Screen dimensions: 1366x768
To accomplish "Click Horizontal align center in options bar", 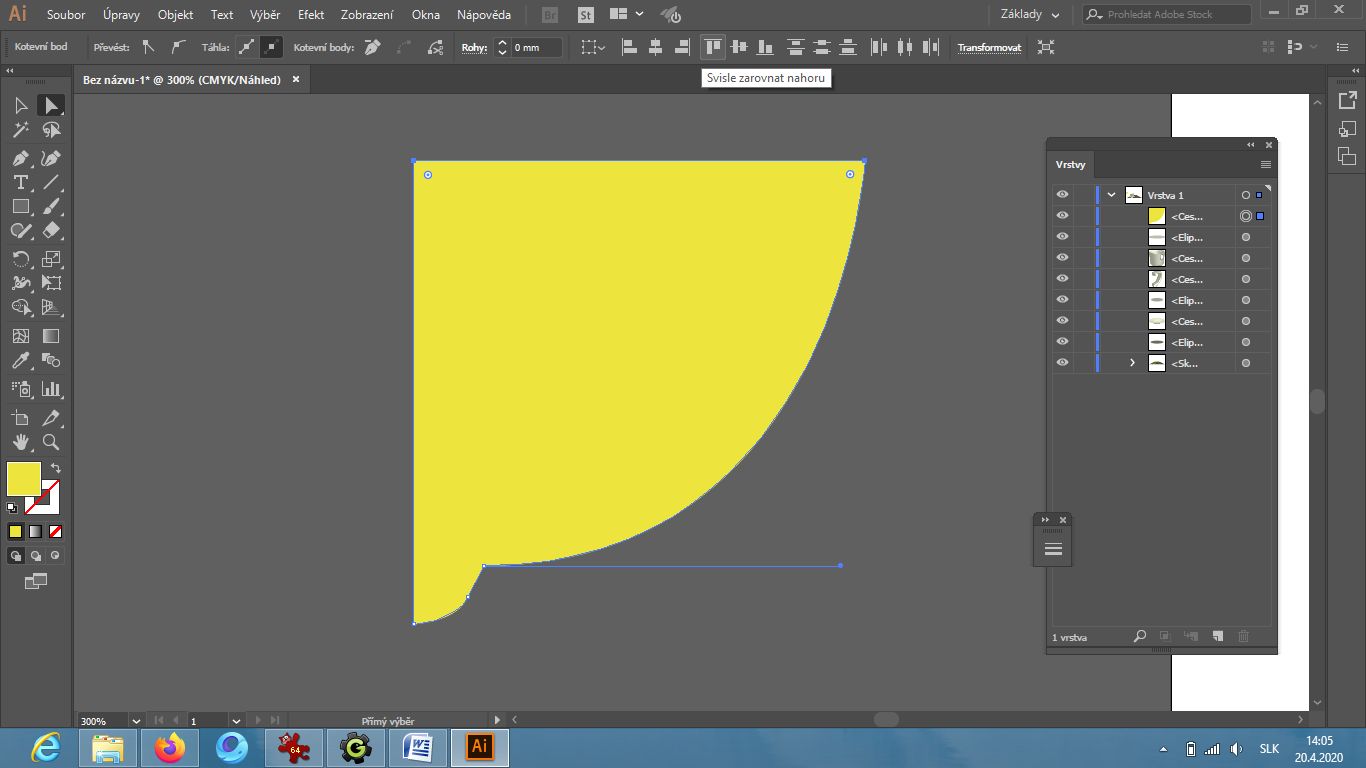I will point(656,47).
